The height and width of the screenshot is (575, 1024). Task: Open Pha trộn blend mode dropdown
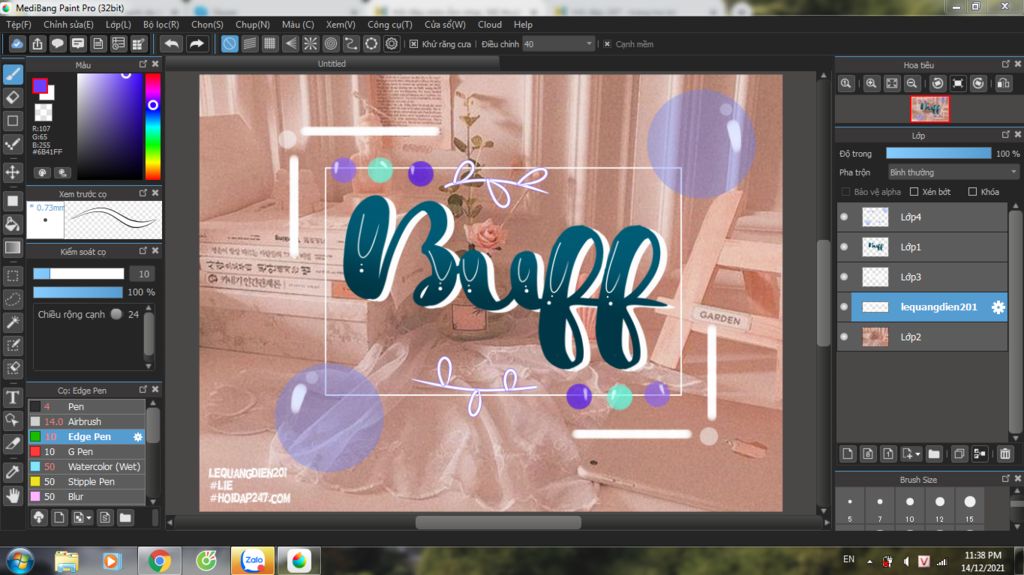click(953, 172)
